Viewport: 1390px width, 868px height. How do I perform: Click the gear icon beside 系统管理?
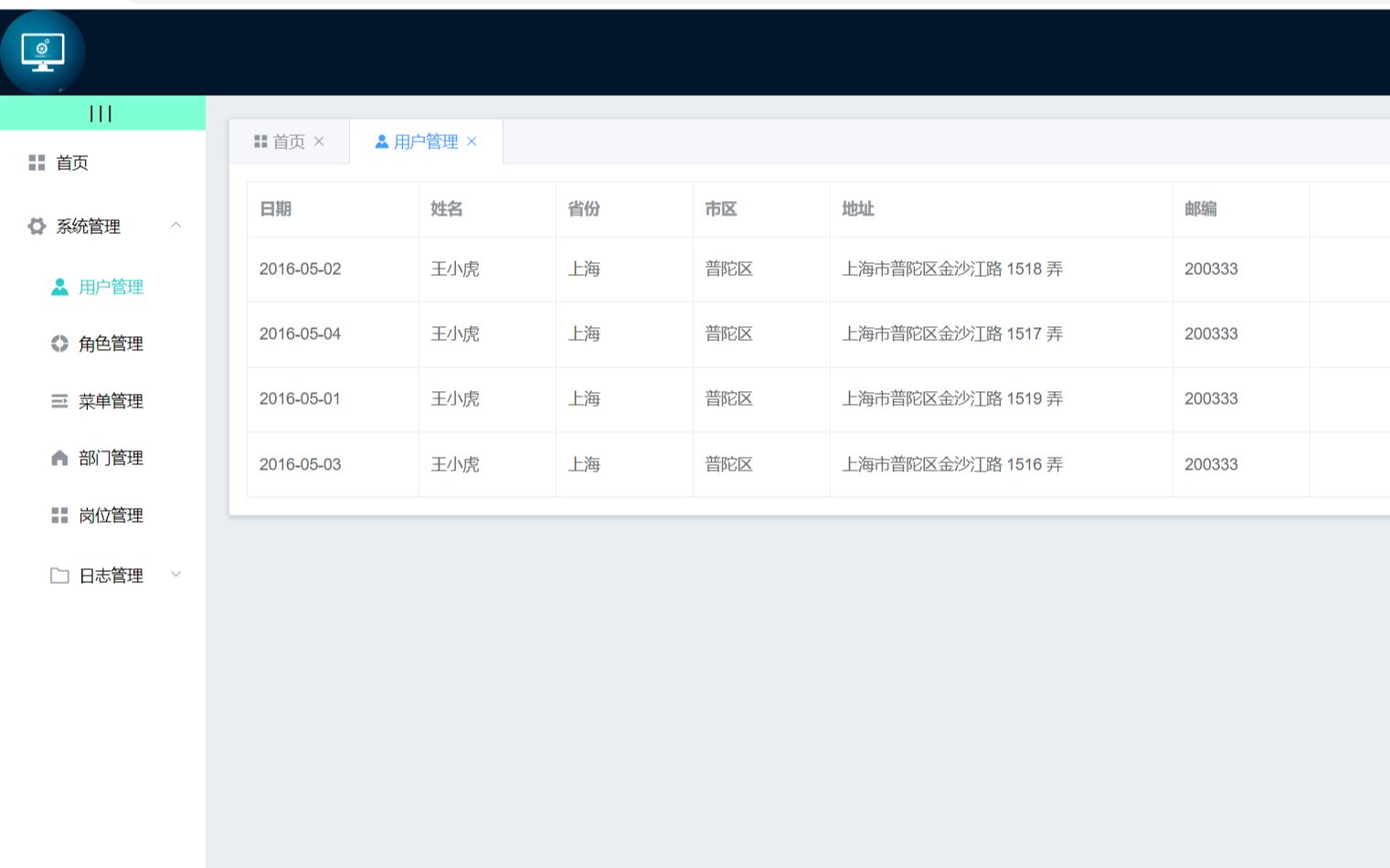37,226
